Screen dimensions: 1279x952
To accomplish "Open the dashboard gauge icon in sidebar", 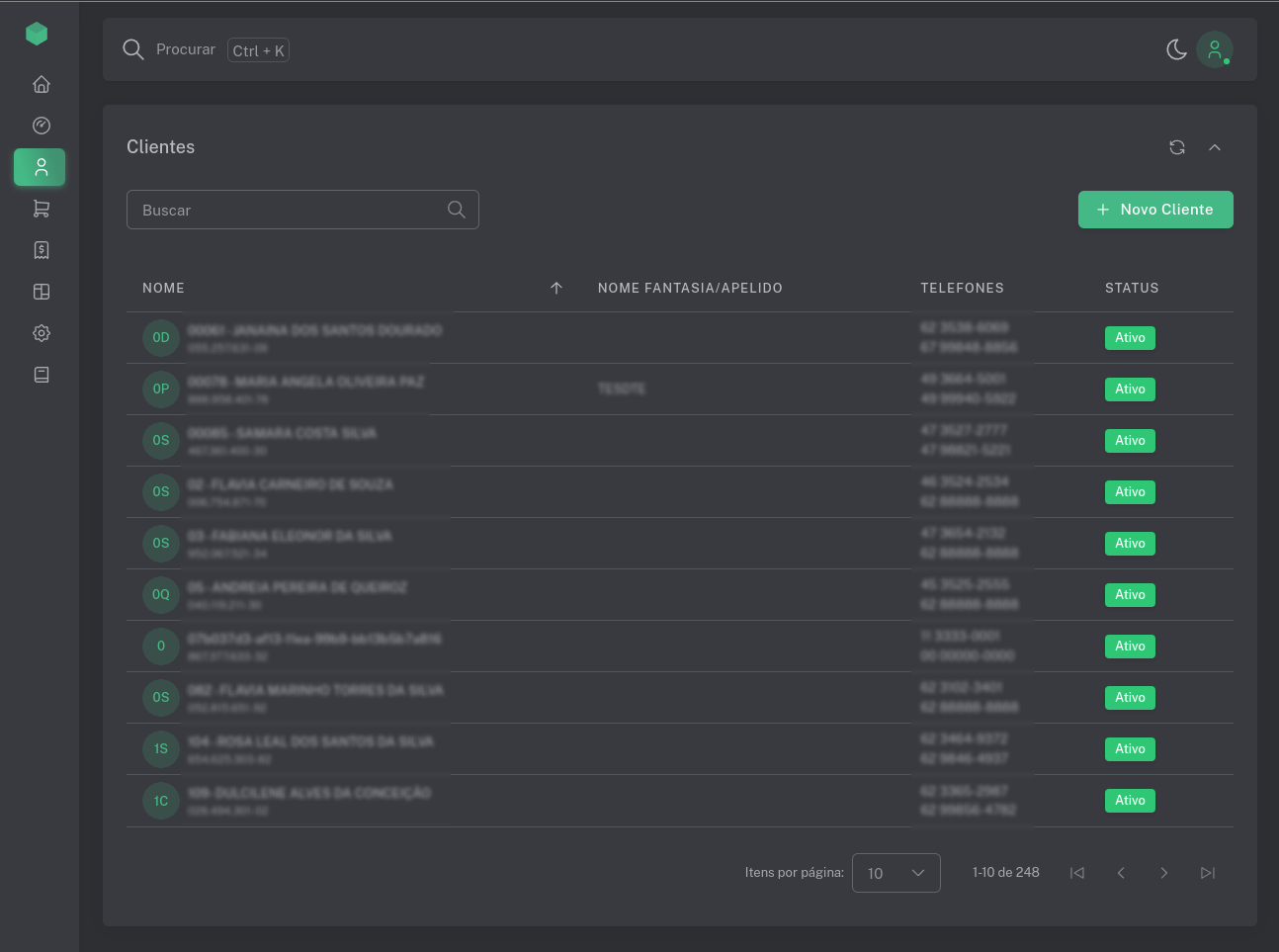I will pos(42,126).
